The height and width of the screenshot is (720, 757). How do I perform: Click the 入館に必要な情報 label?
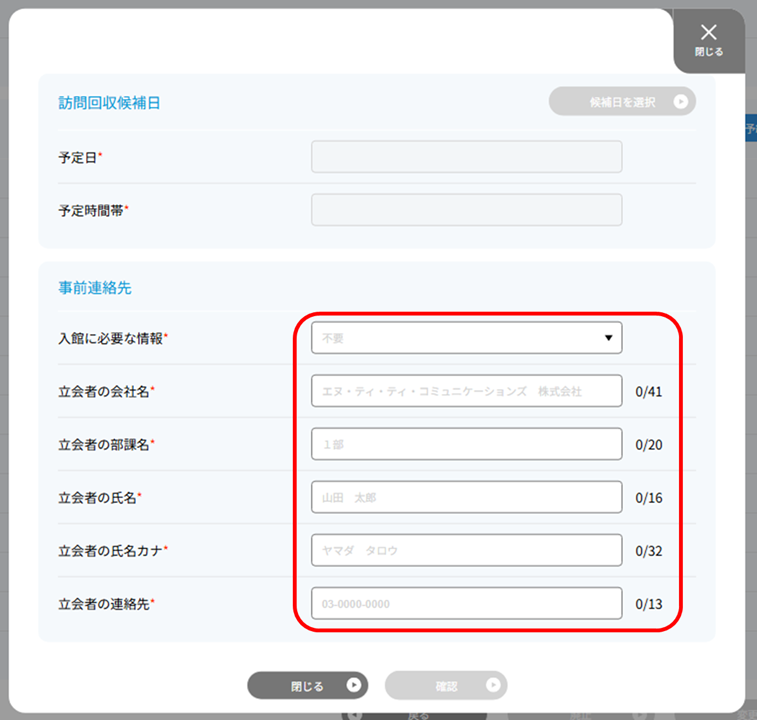pyautogui.click(x=111, y=339)
